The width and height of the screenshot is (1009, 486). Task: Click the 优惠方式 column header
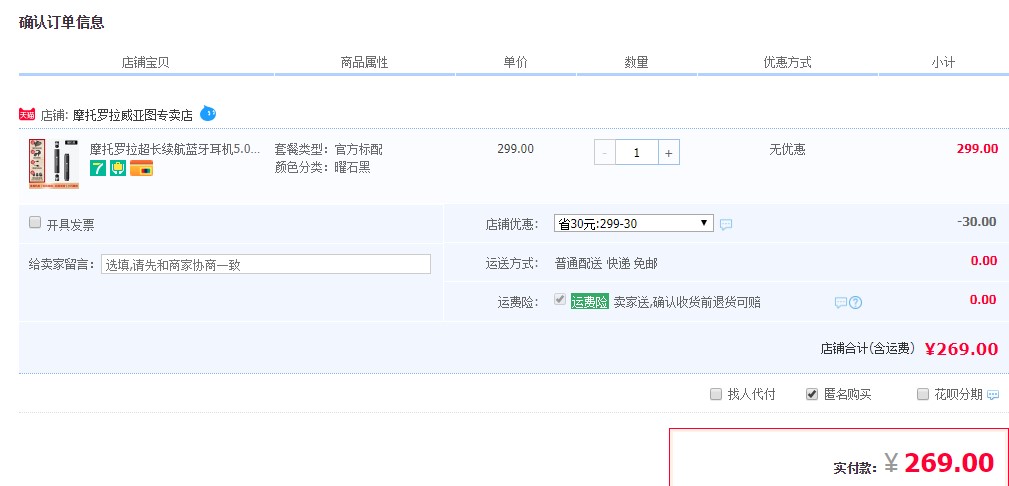[788, 62]
